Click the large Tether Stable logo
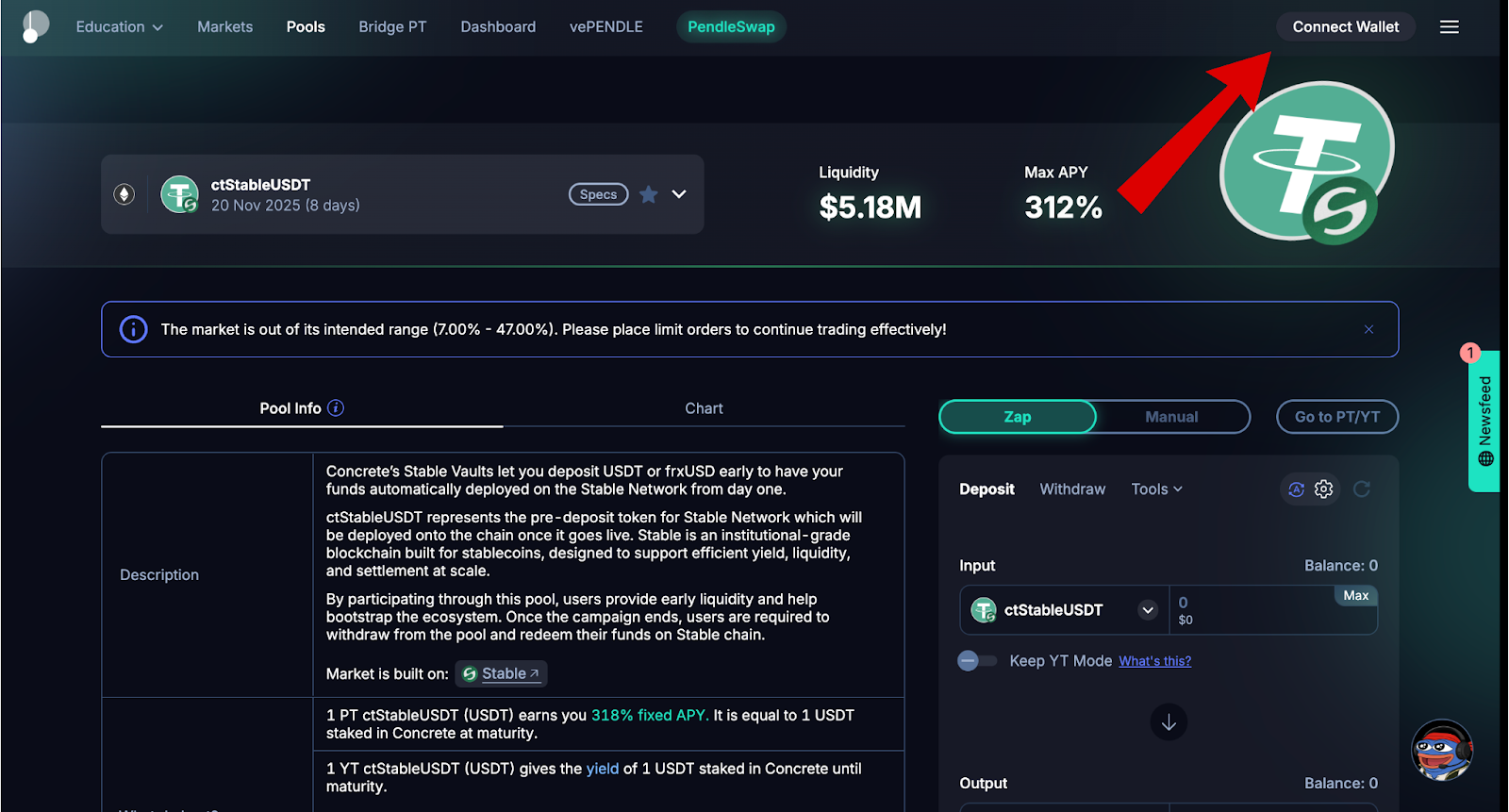 tap(1307, 162)
